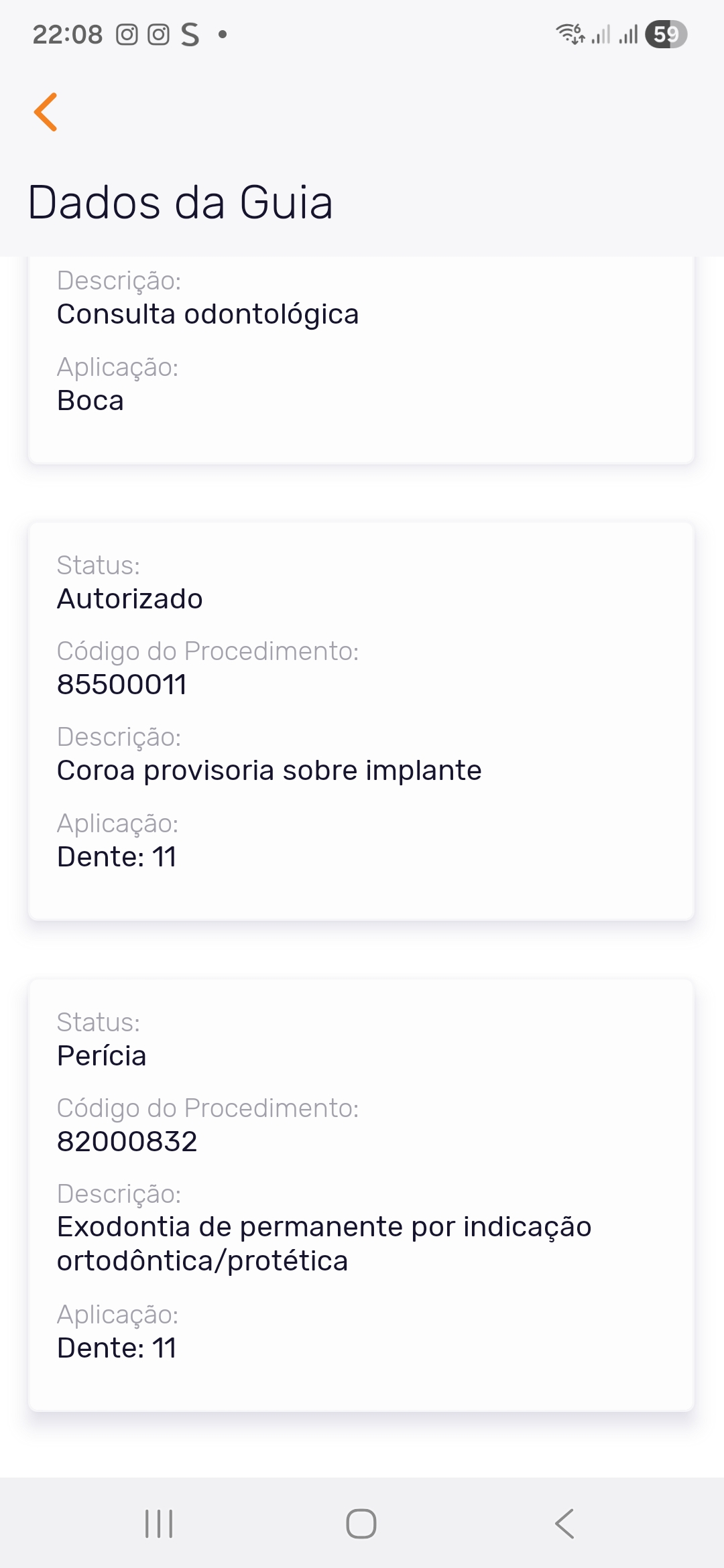
Task: Tap the "Boca" application value
Action: [90, 401]
